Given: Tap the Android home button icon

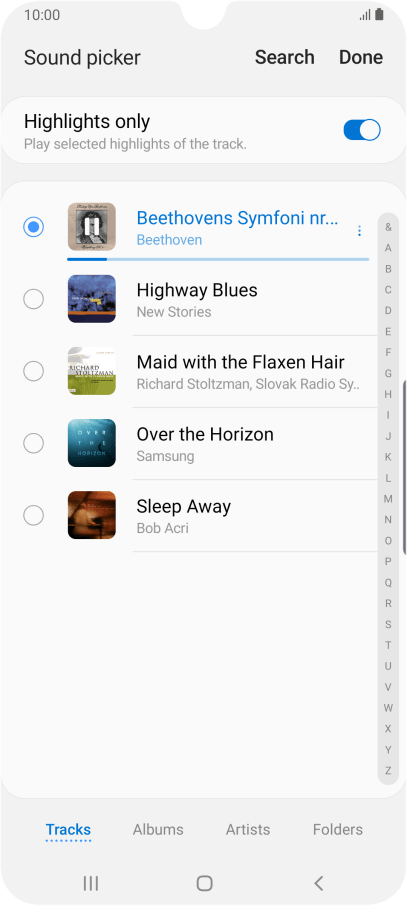Looking at the screenshot, I should (x=204, y=882).
